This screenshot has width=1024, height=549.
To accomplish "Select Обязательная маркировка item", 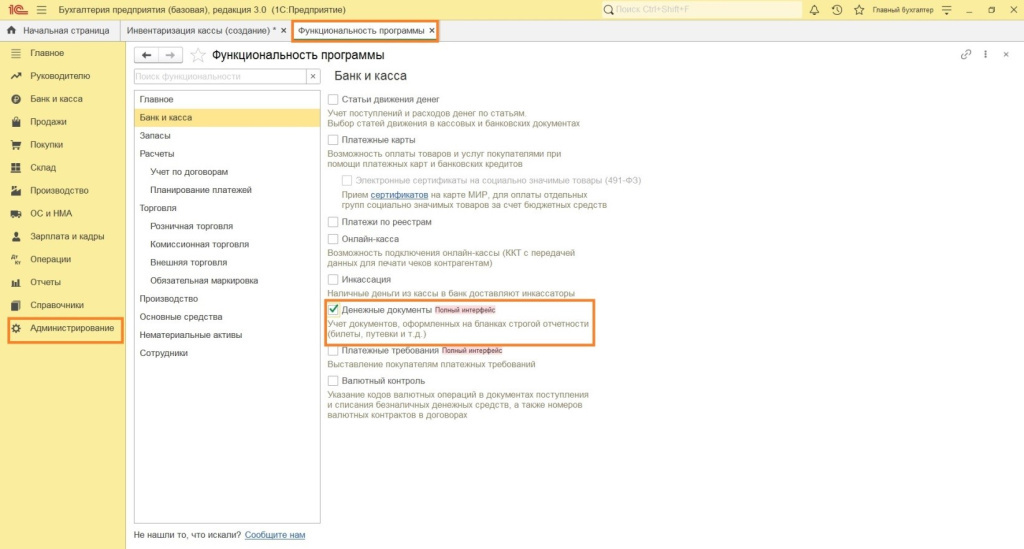I will 227,281.
